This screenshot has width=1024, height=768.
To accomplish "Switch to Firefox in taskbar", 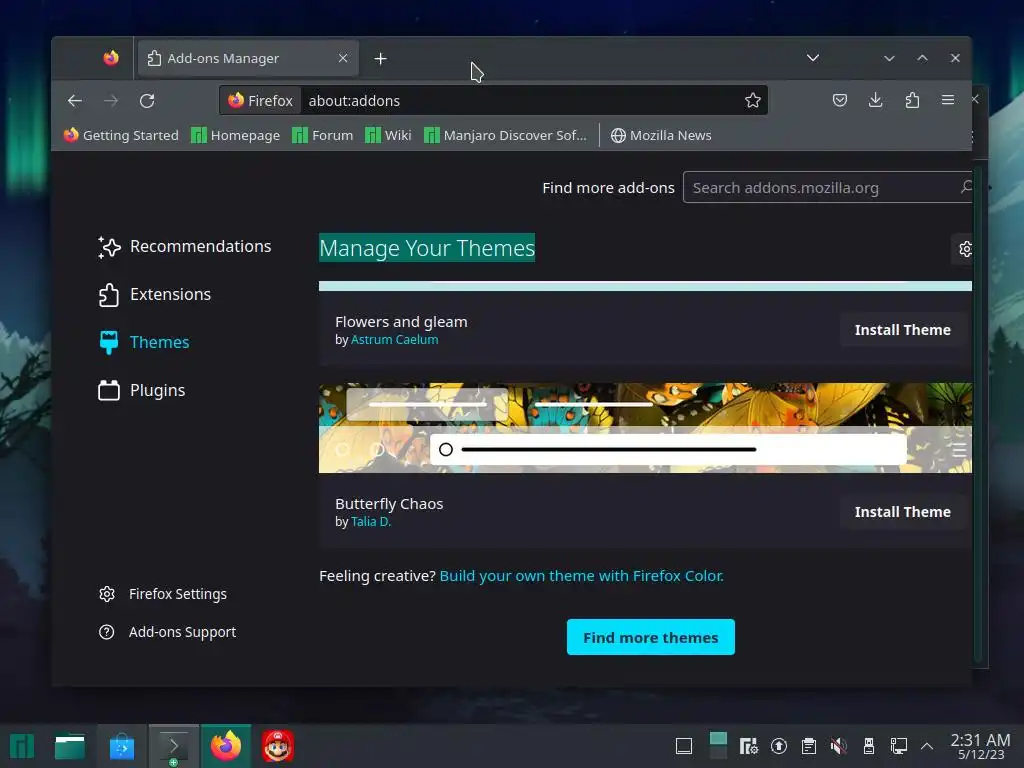I will click(226, 746).
